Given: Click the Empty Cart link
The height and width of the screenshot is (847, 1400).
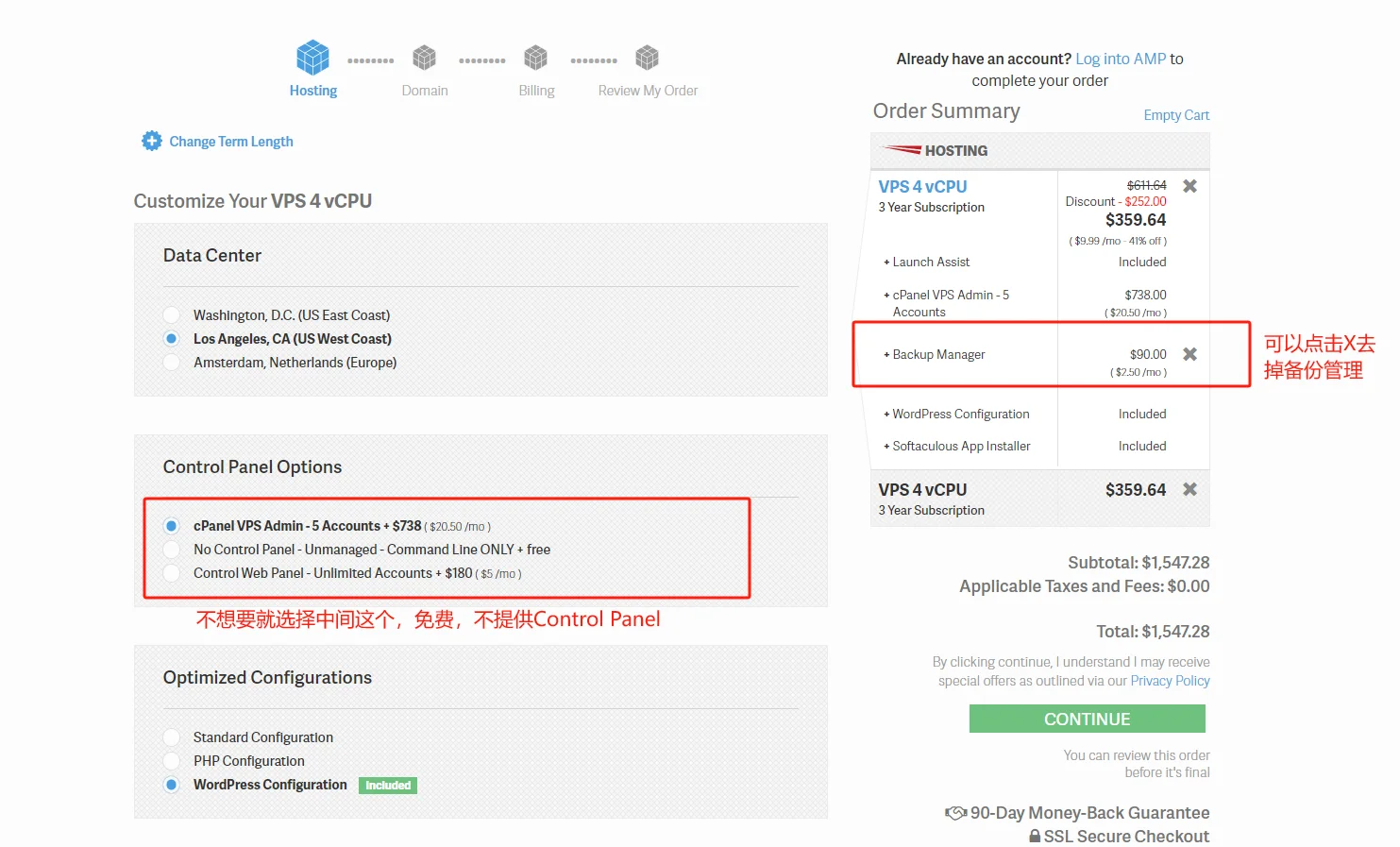Looking at the screenshot, I should click(1176, 115).
